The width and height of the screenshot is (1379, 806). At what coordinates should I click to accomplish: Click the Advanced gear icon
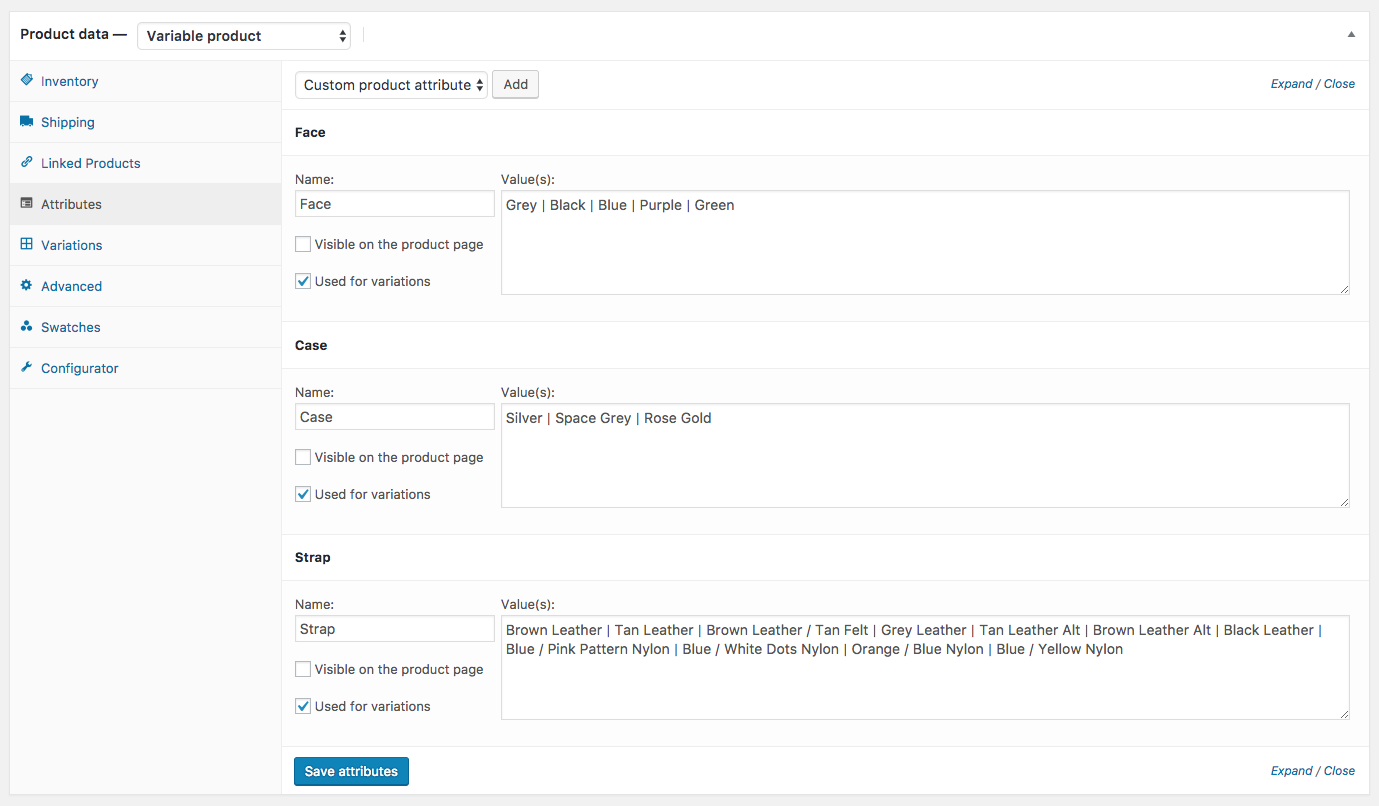[25, 286]
